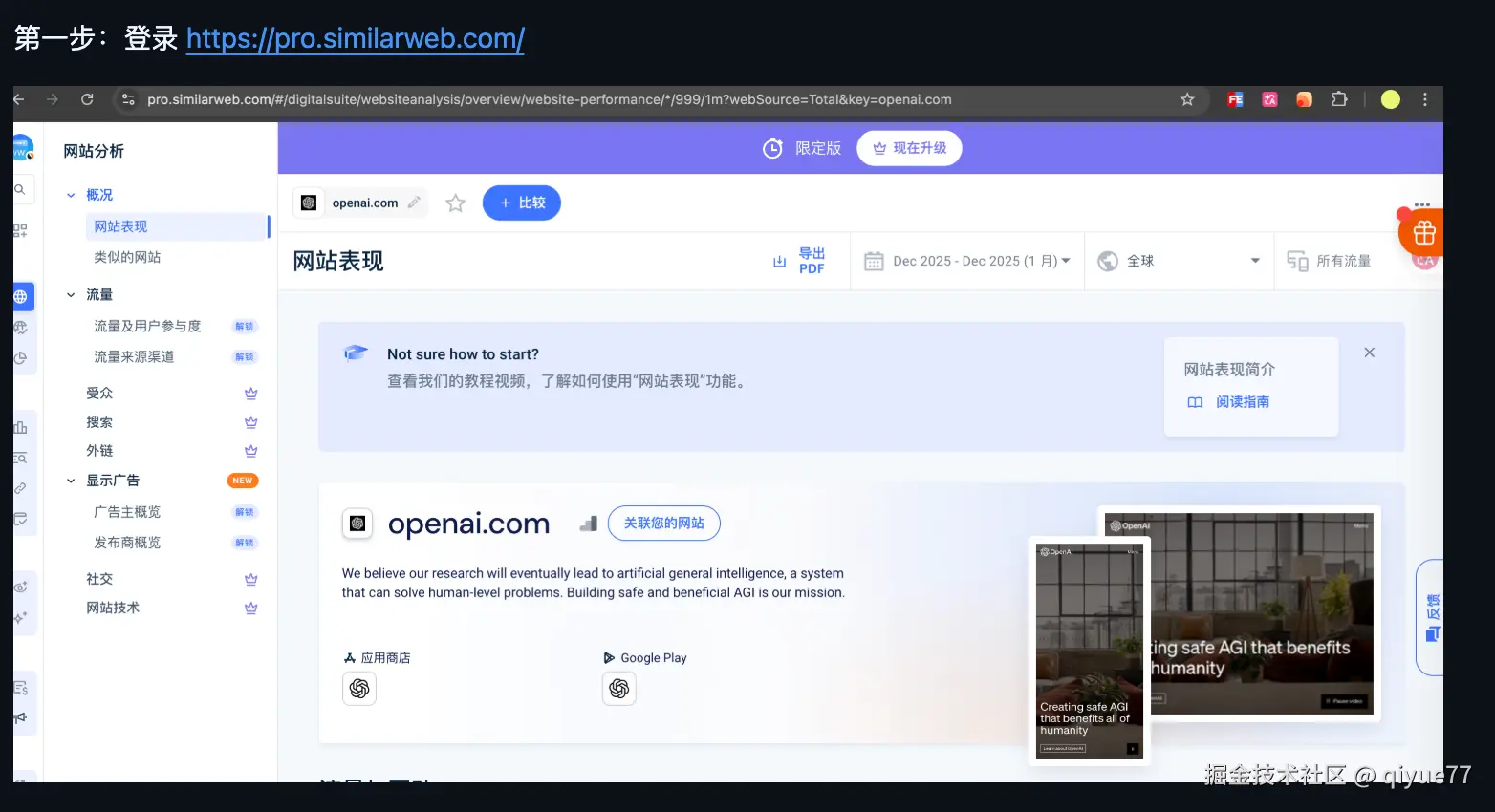Open the desktop site preview thumbnail

point(1262,614)
